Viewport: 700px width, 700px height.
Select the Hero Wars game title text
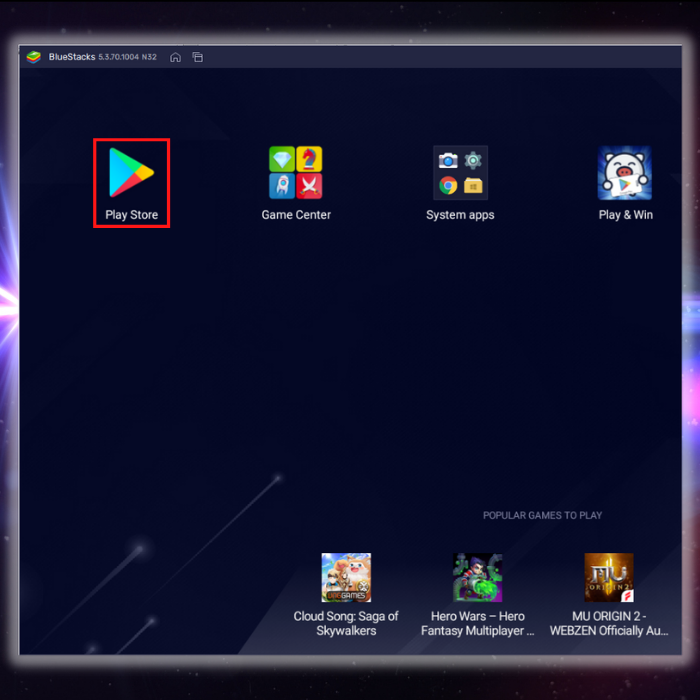[x=477, y=623]
